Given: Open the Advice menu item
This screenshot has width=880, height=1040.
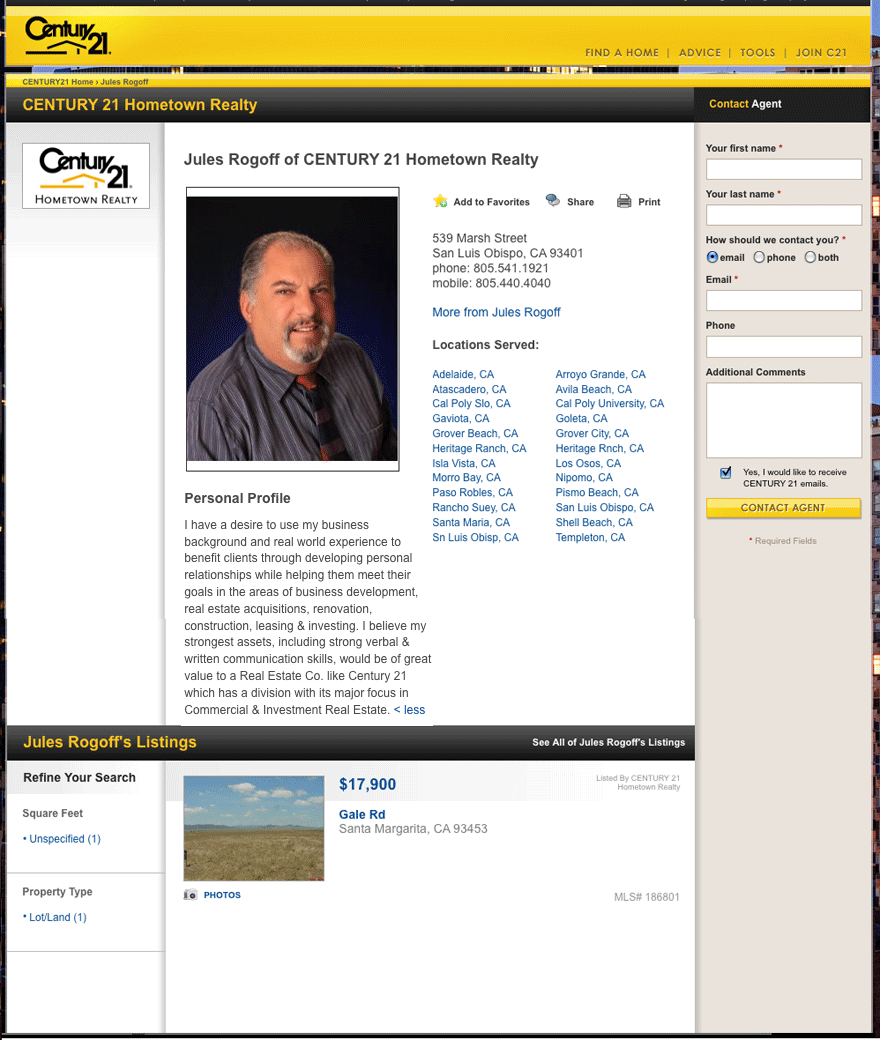Looking at the screenshot, I should [700, 53].
